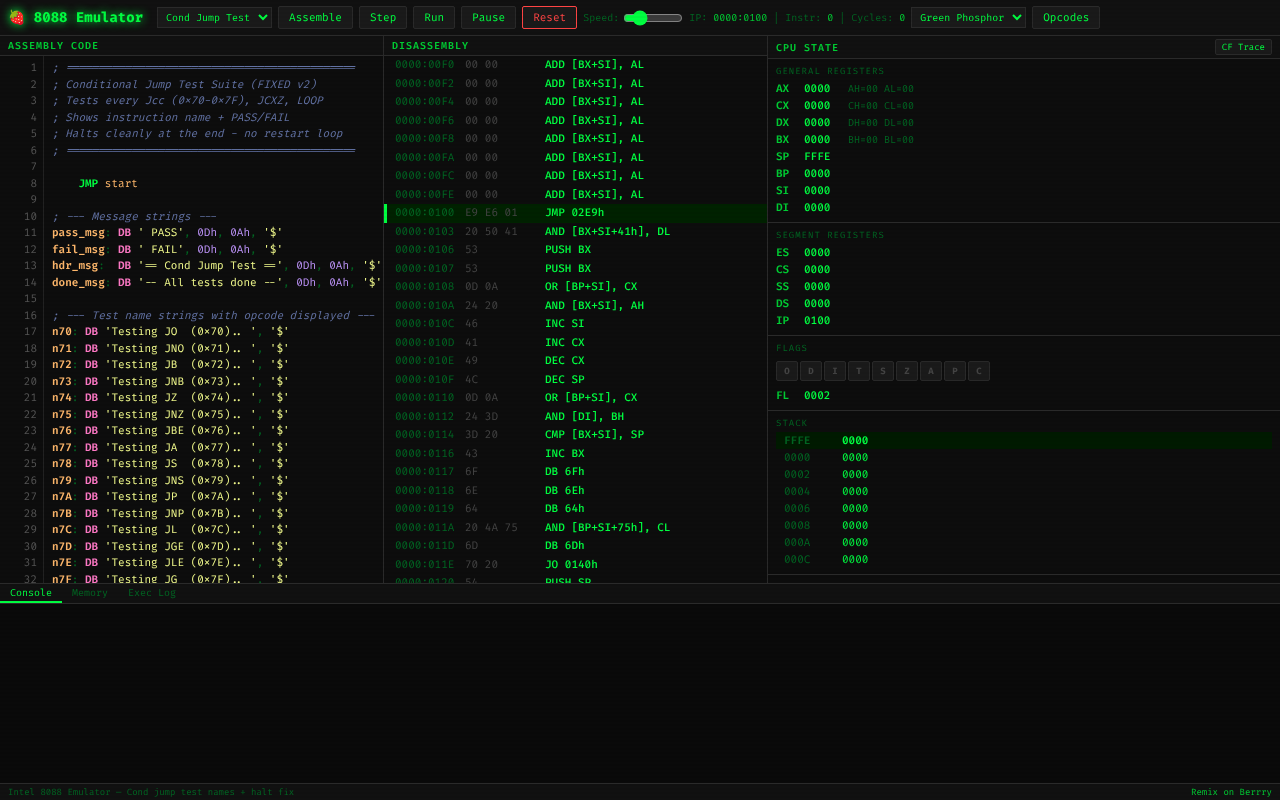The width and height of the screenshot is (1280, 800).
Task: Click the Disassembly panel header
Action: click(576, 46)
